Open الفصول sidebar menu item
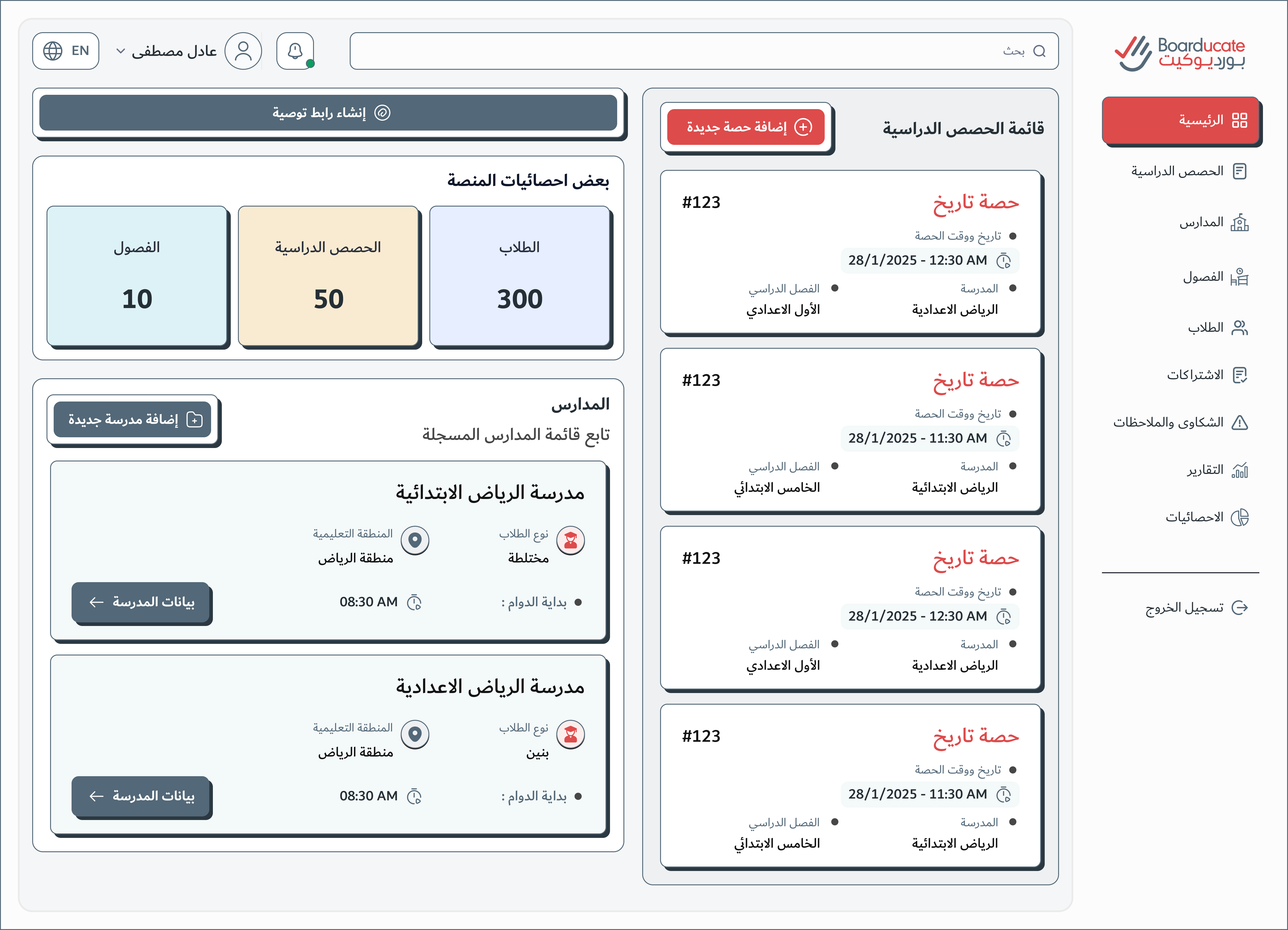 pos(1215,277)
